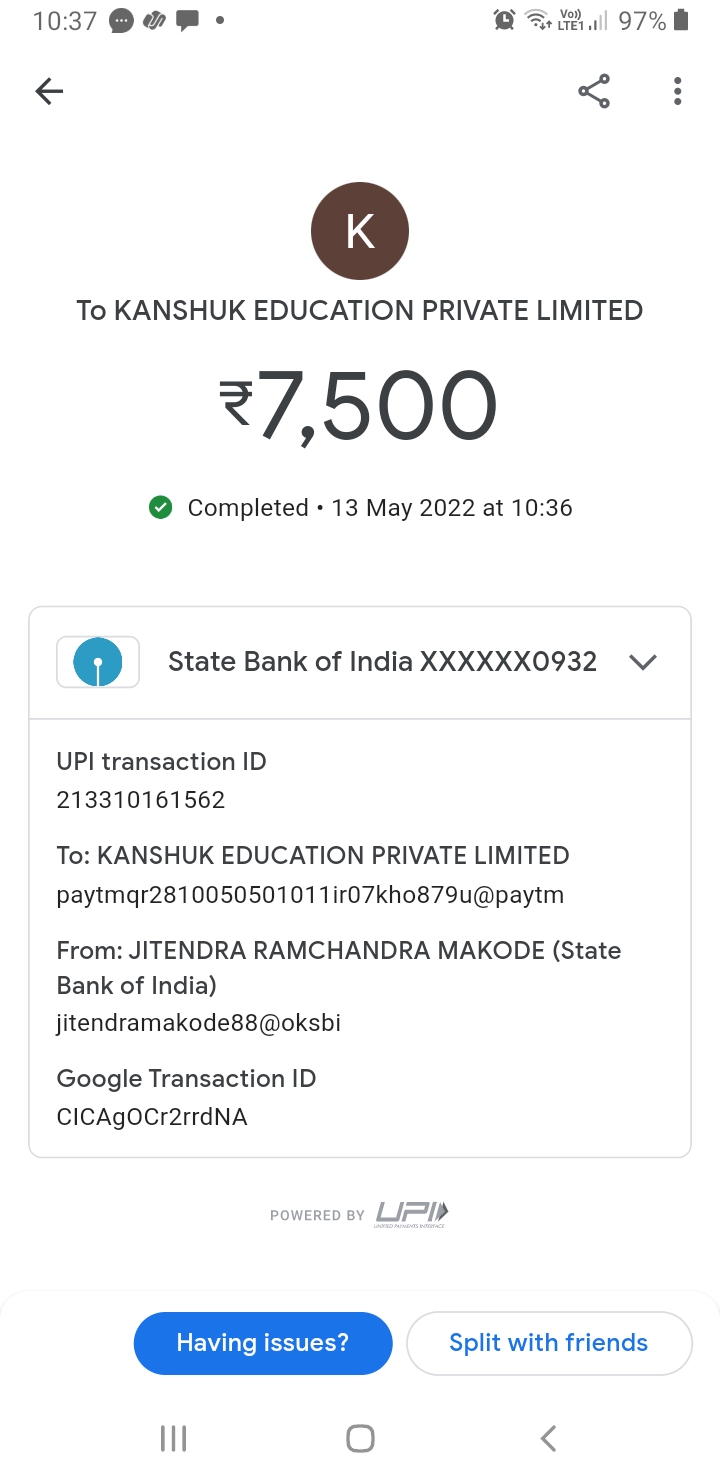Tap the brown K recipient avatar

point(360,231)
